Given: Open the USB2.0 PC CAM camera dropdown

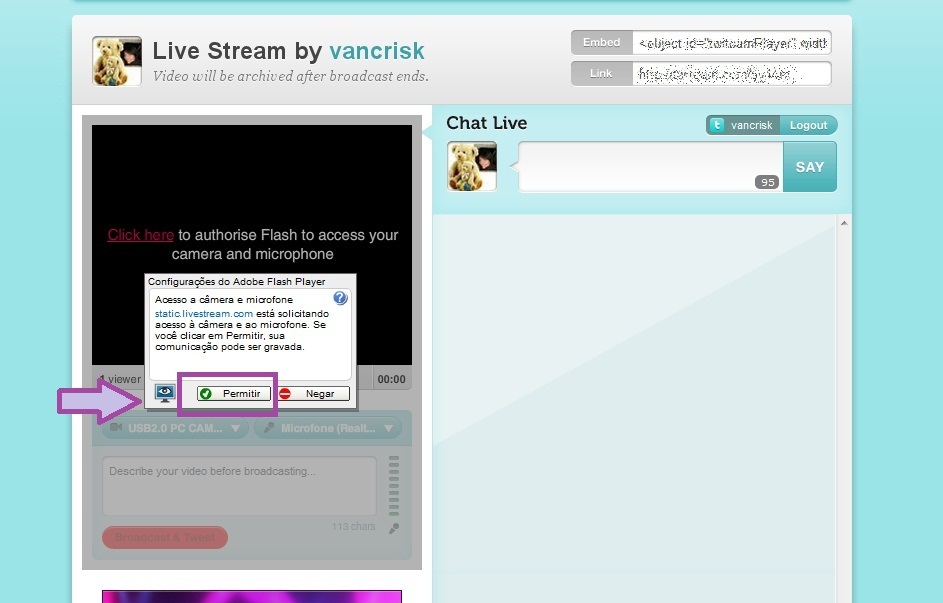Looking at the screenshot, I should 174,428.
